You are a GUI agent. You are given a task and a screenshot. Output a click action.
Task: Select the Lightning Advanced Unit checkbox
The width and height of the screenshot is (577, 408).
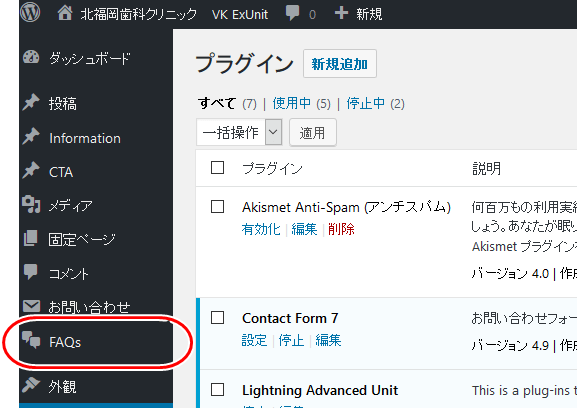click(217, 390)
